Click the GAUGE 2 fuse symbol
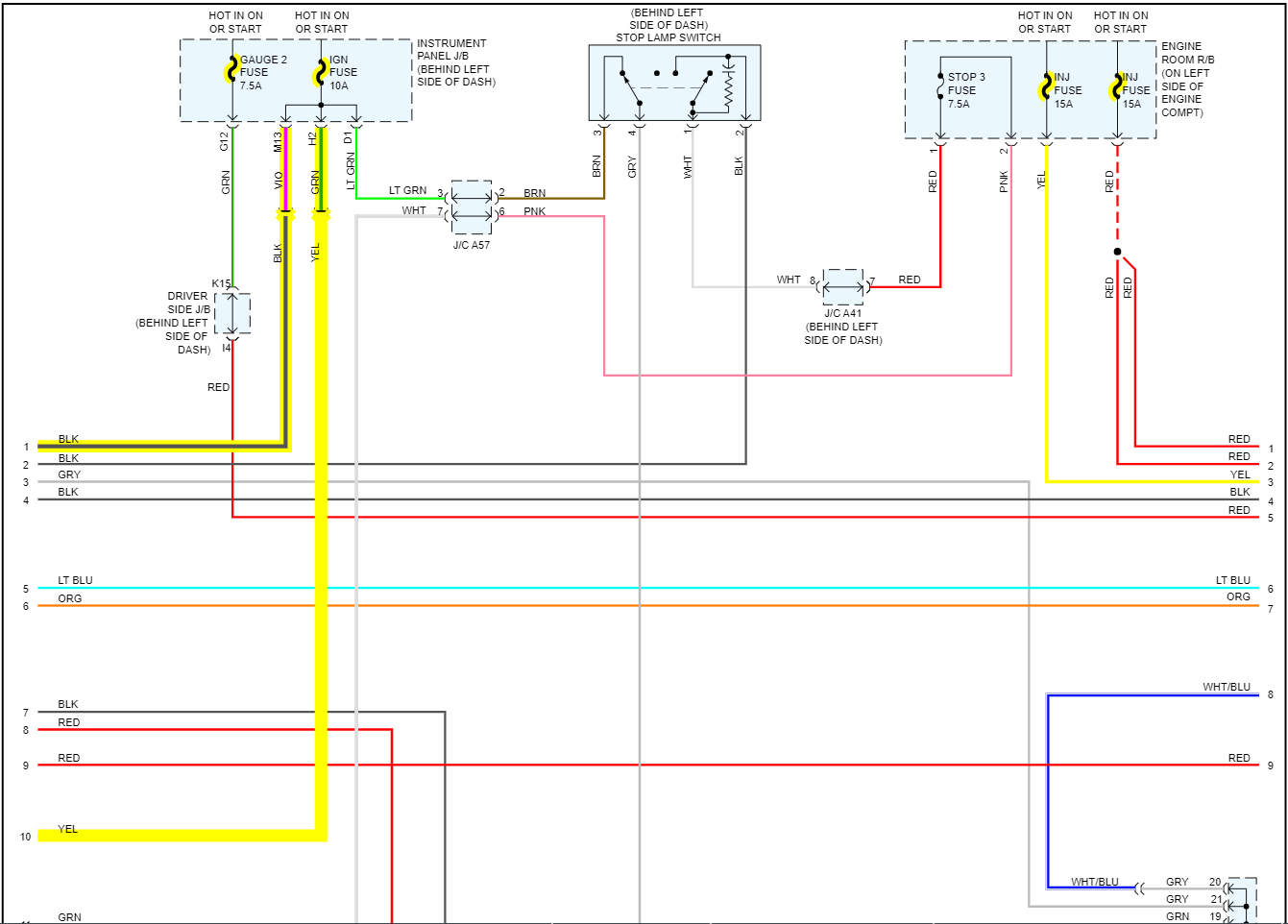The image size is (1288, 924). coord(231,70)
